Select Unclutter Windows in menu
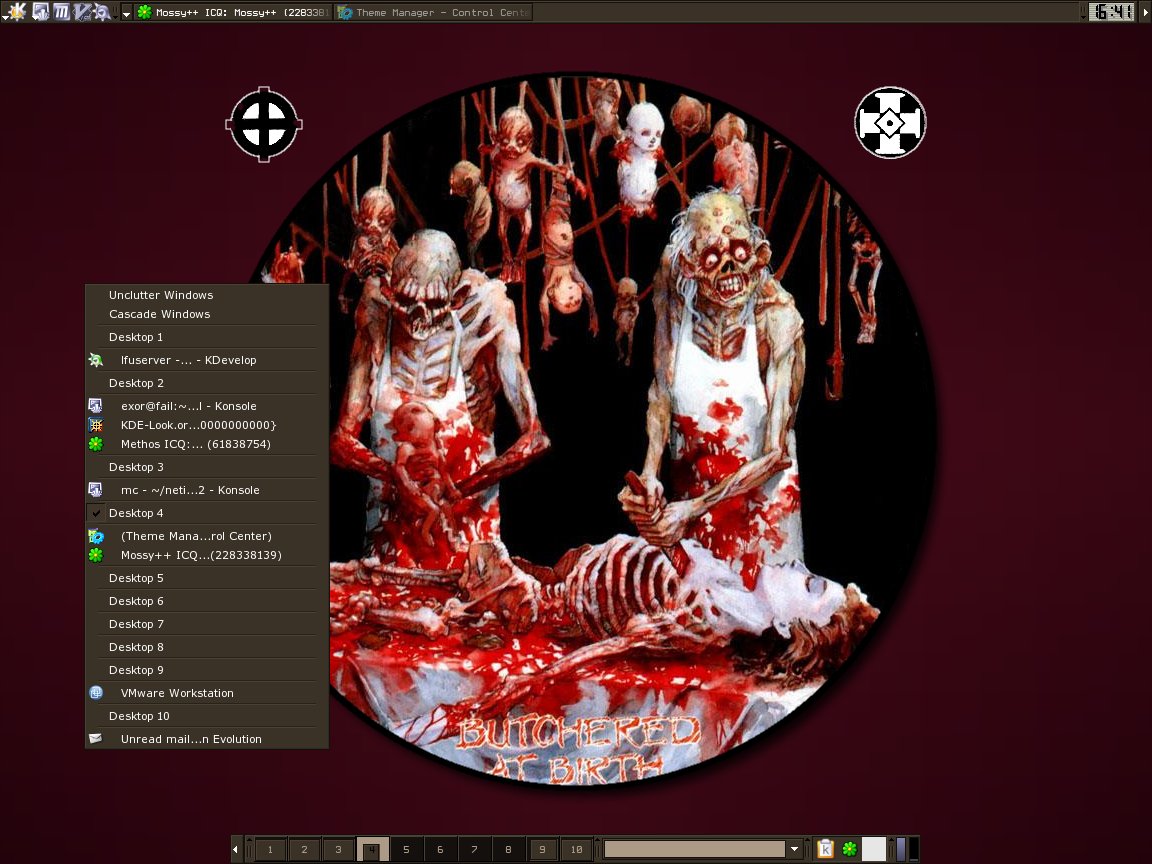Image resolution: width=1152 pixels, height=864 pixels. 206,295
